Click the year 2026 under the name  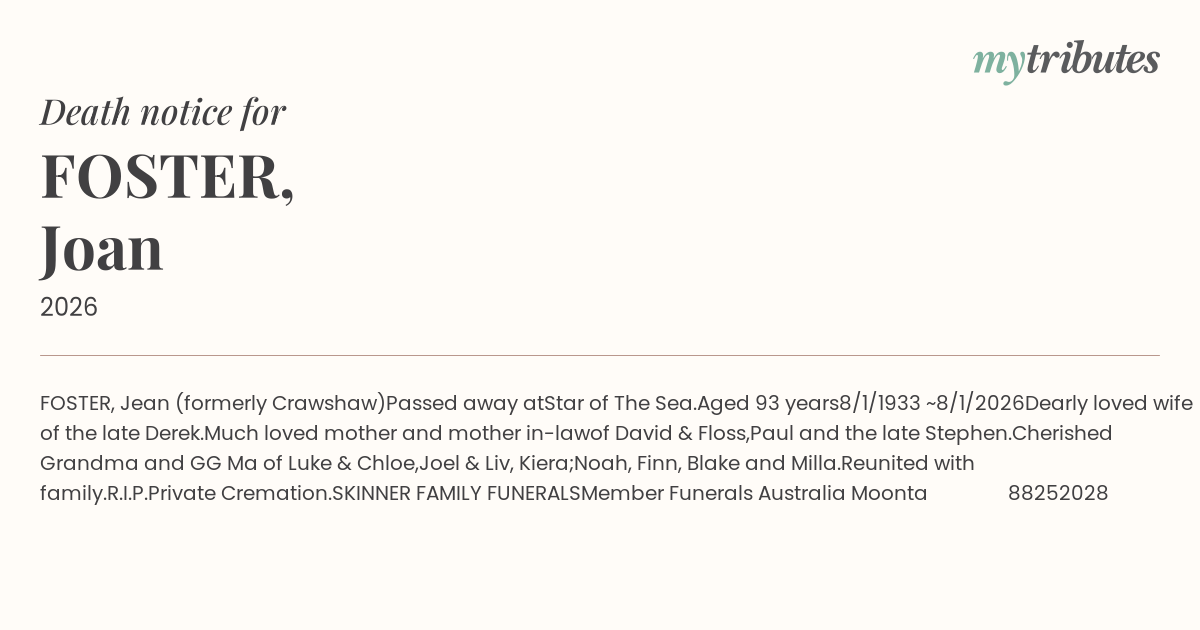(x=69, y=307)
